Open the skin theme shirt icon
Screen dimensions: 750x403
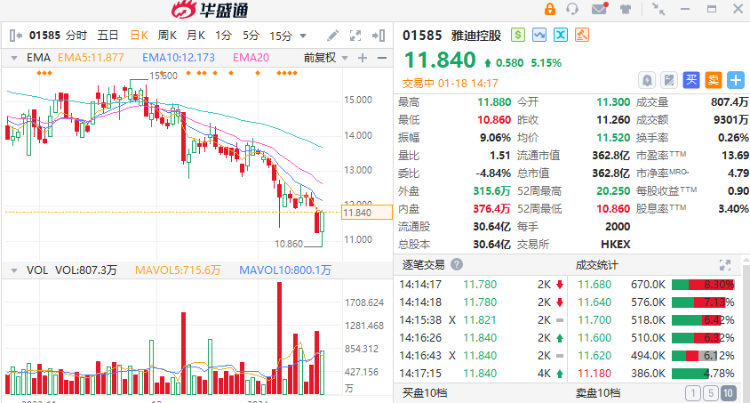tap(625, 9)
